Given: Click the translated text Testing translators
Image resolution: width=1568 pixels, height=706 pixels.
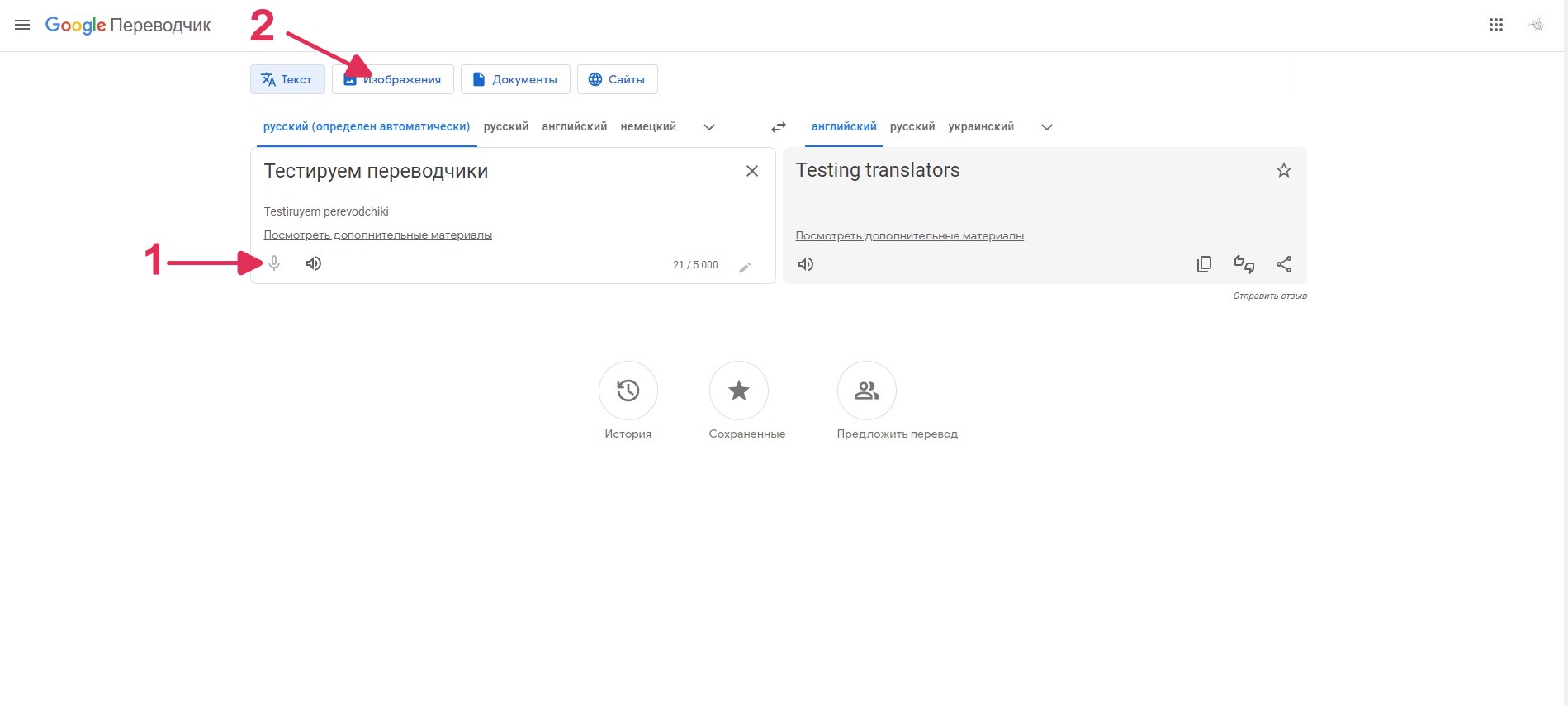Looking at the screenshot, I should coord(878,170).
